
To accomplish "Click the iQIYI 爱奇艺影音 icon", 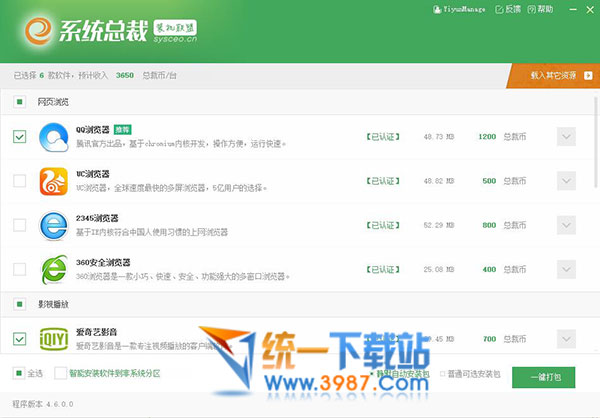I will coord(54,339).
